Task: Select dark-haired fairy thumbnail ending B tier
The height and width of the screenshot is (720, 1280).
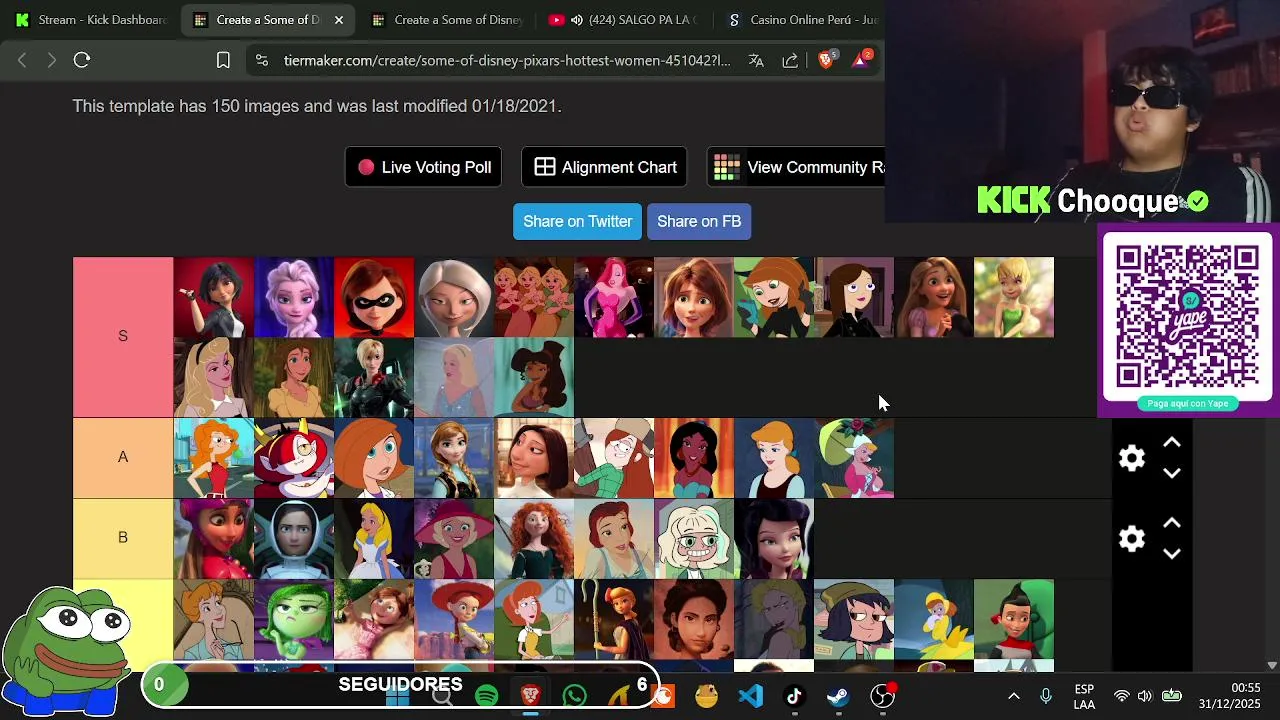Action: [774, 539]
